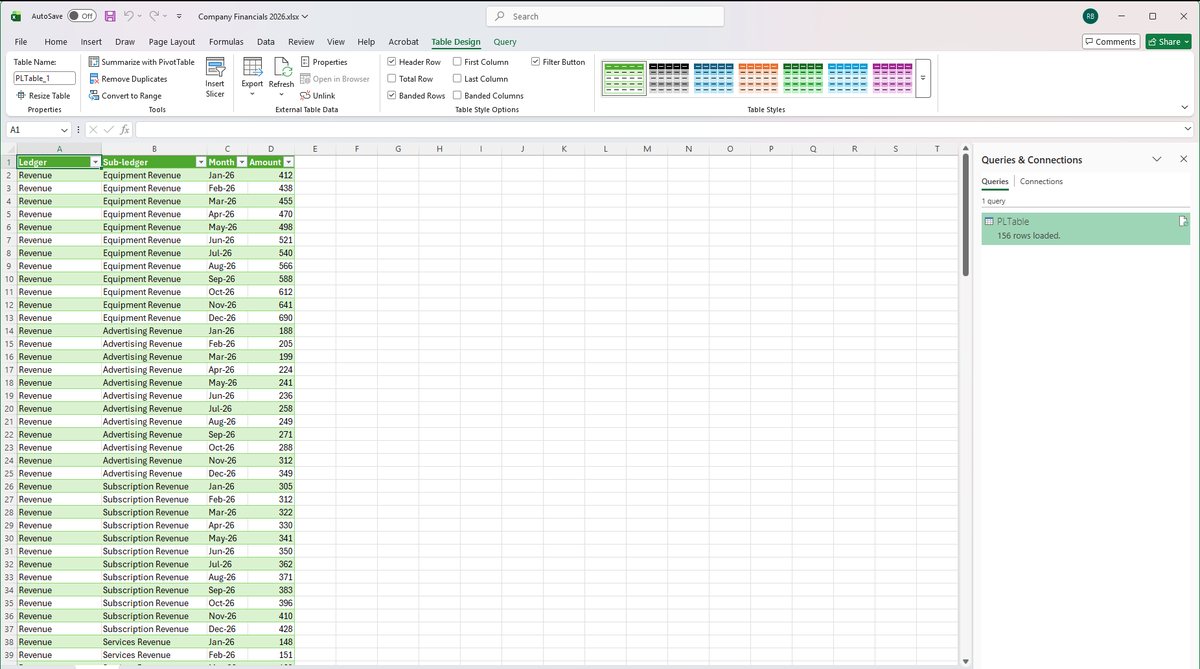The height and width of the screenshot is (669, 1200).
Task: Open the Amount column filter dropdown
Action: coord(288,162)
